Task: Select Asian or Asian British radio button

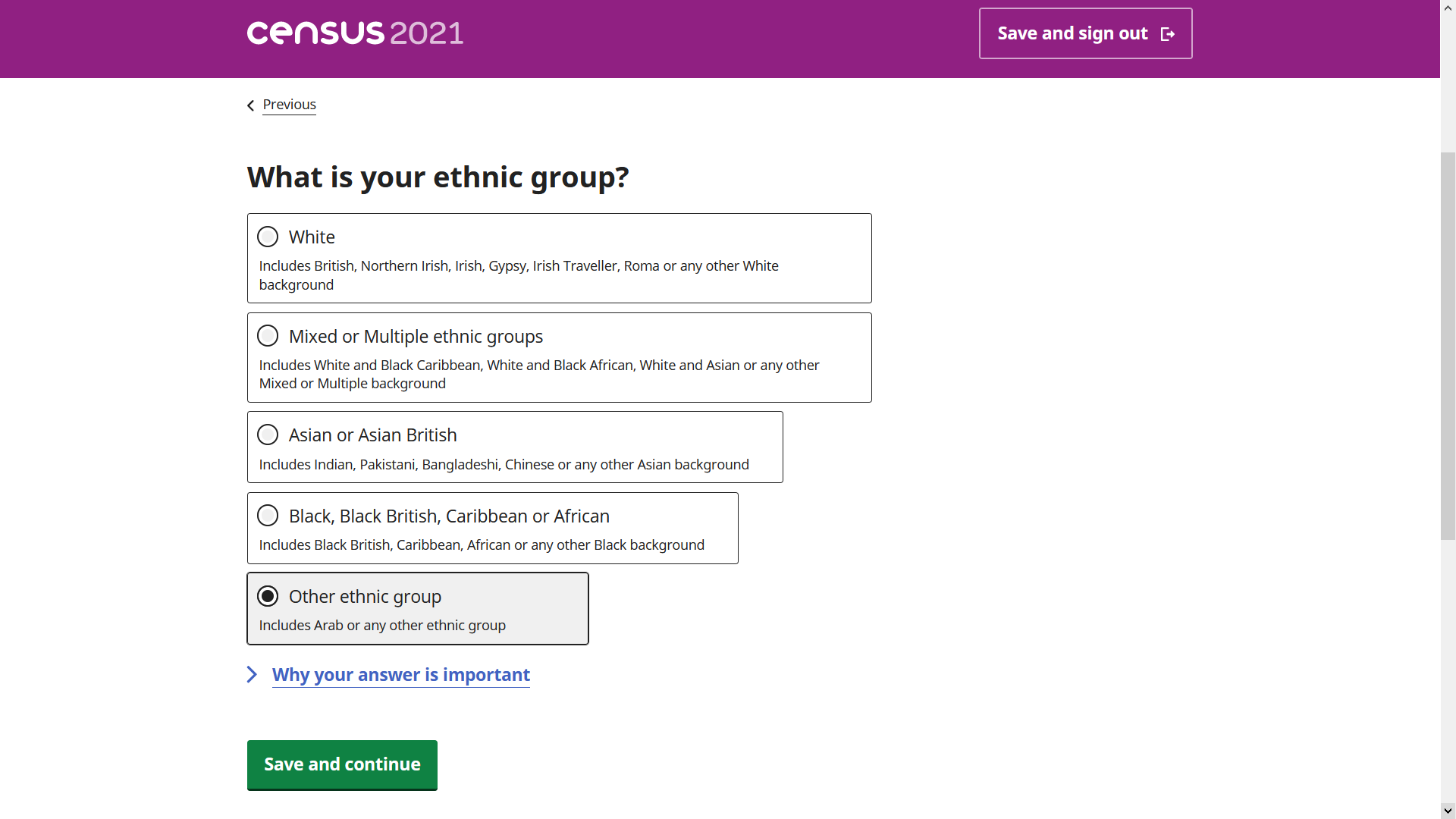Action: coord(268,435)
